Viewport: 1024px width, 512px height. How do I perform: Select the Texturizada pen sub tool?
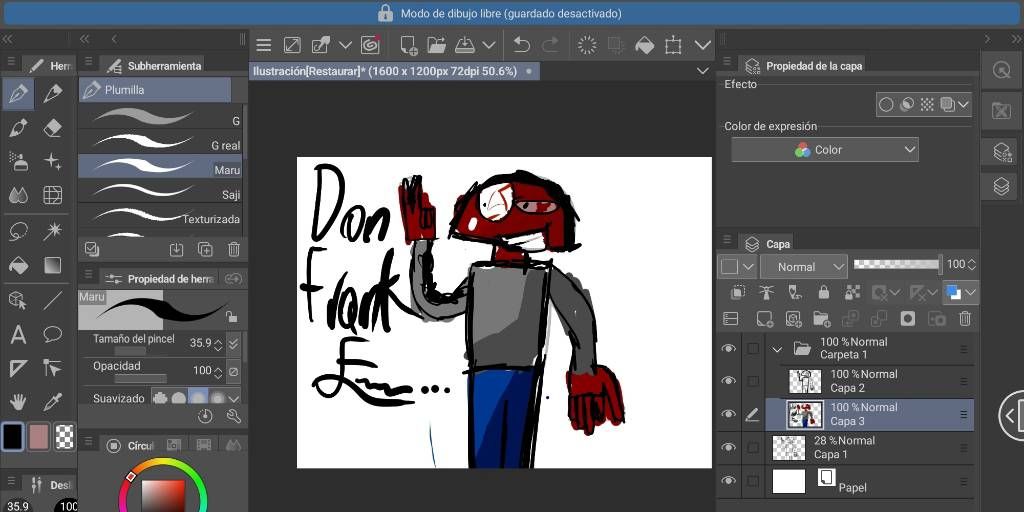pyautogui.click(x=160, y=216)
